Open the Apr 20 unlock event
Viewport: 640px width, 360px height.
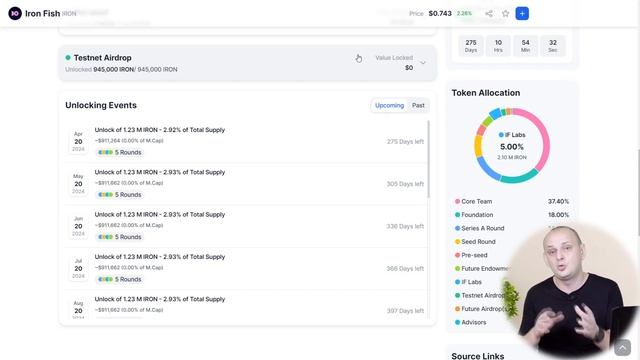pos(247,141)
